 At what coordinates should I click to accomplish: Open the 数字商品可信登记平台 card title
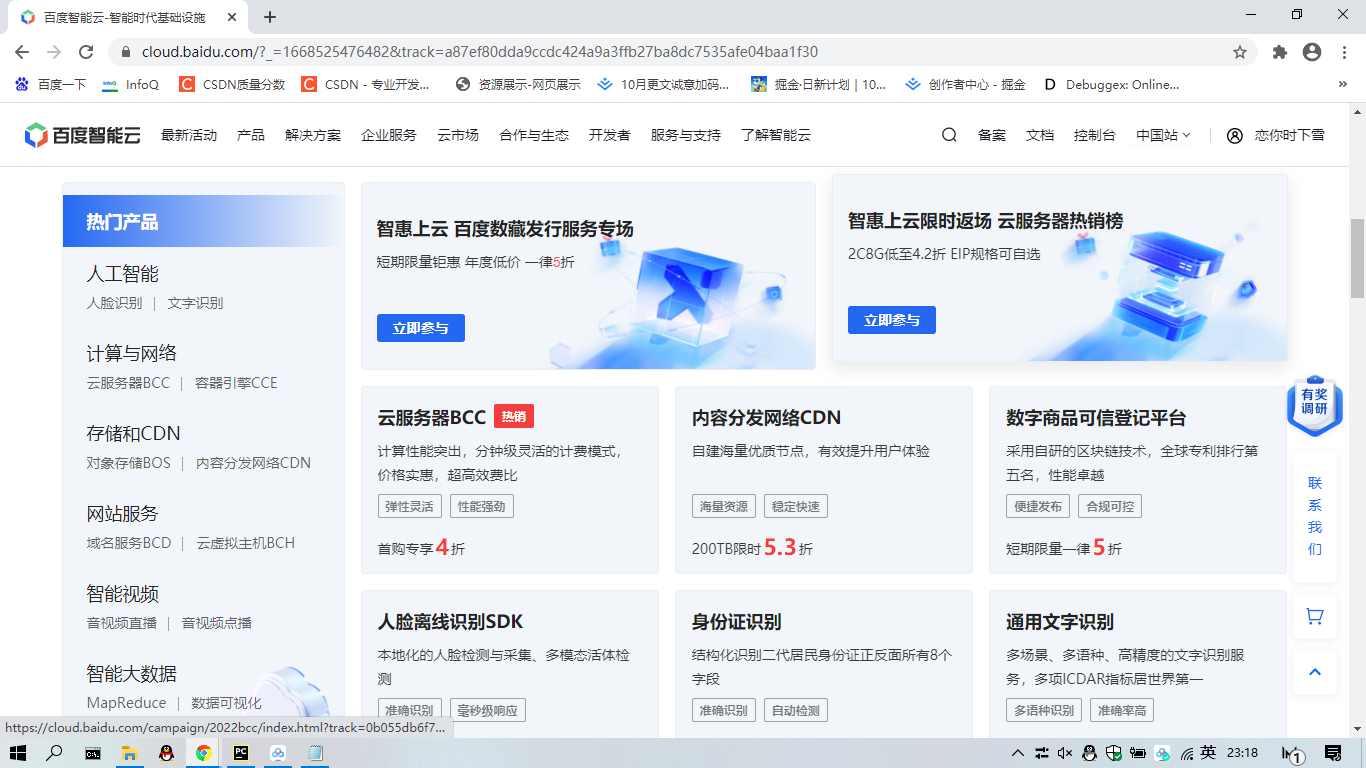pos(1096,417)
